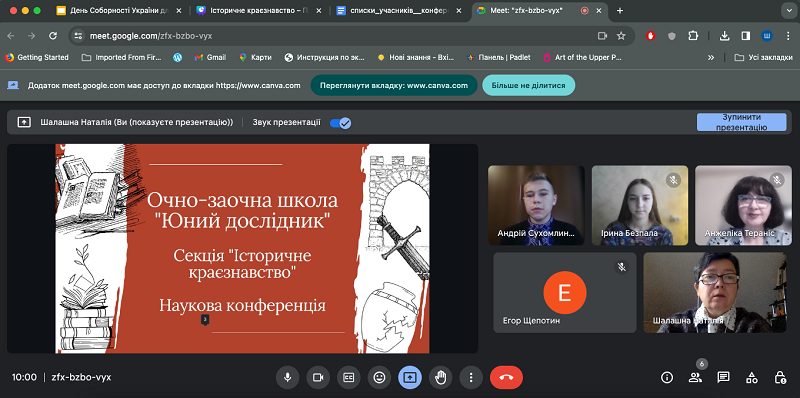
Task: Show participants list with 6 badge
Action: point(695,377)
